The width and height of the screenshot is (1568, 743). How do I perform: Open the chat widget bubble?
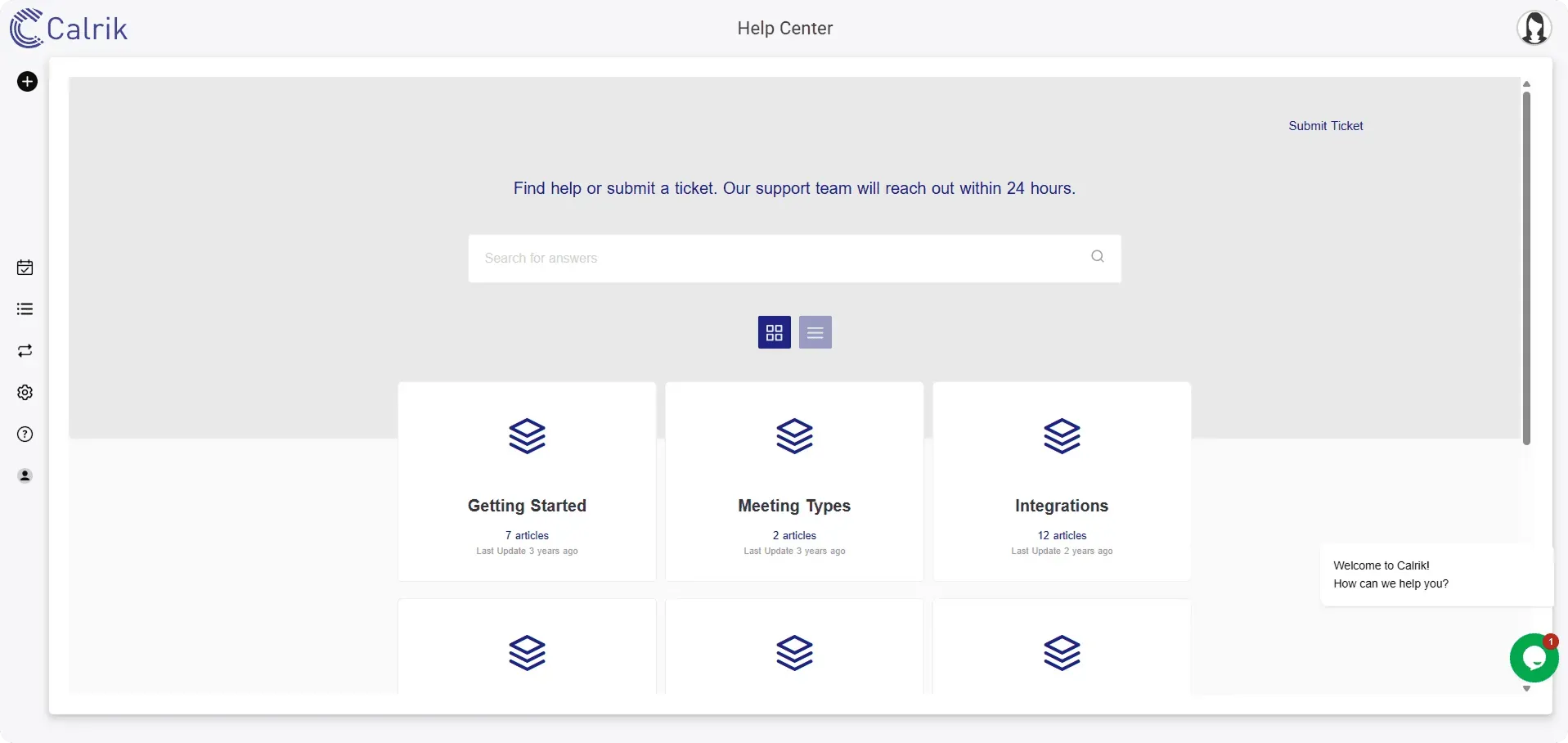click(1533, 658)
